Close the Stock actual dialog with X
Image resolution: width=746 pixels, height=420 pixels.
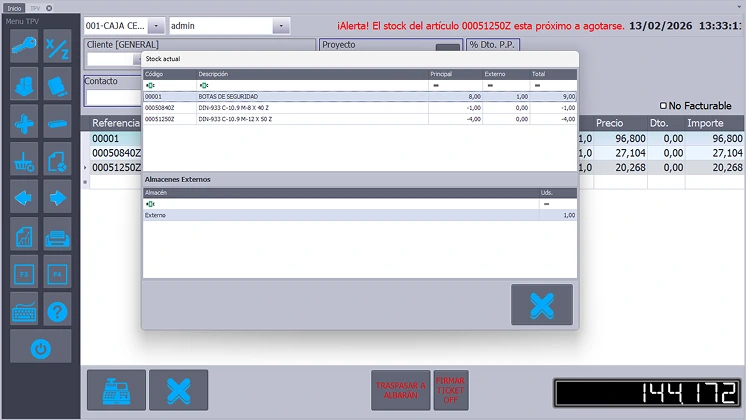[x=542, y=304]
